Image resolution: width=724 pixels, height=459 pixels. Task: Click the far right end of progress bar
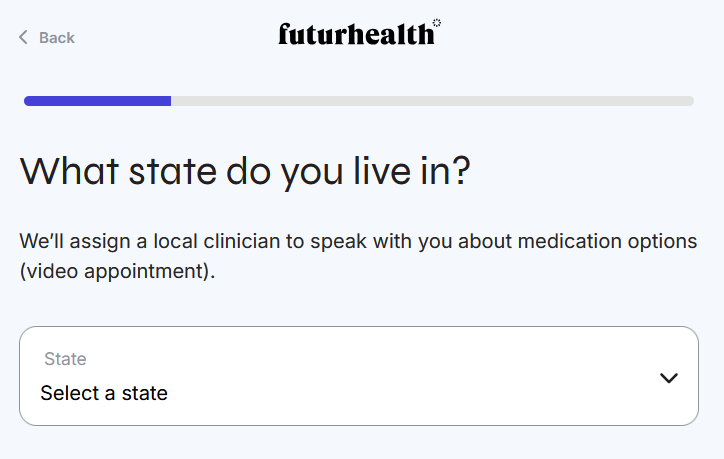tap(690, 100)
